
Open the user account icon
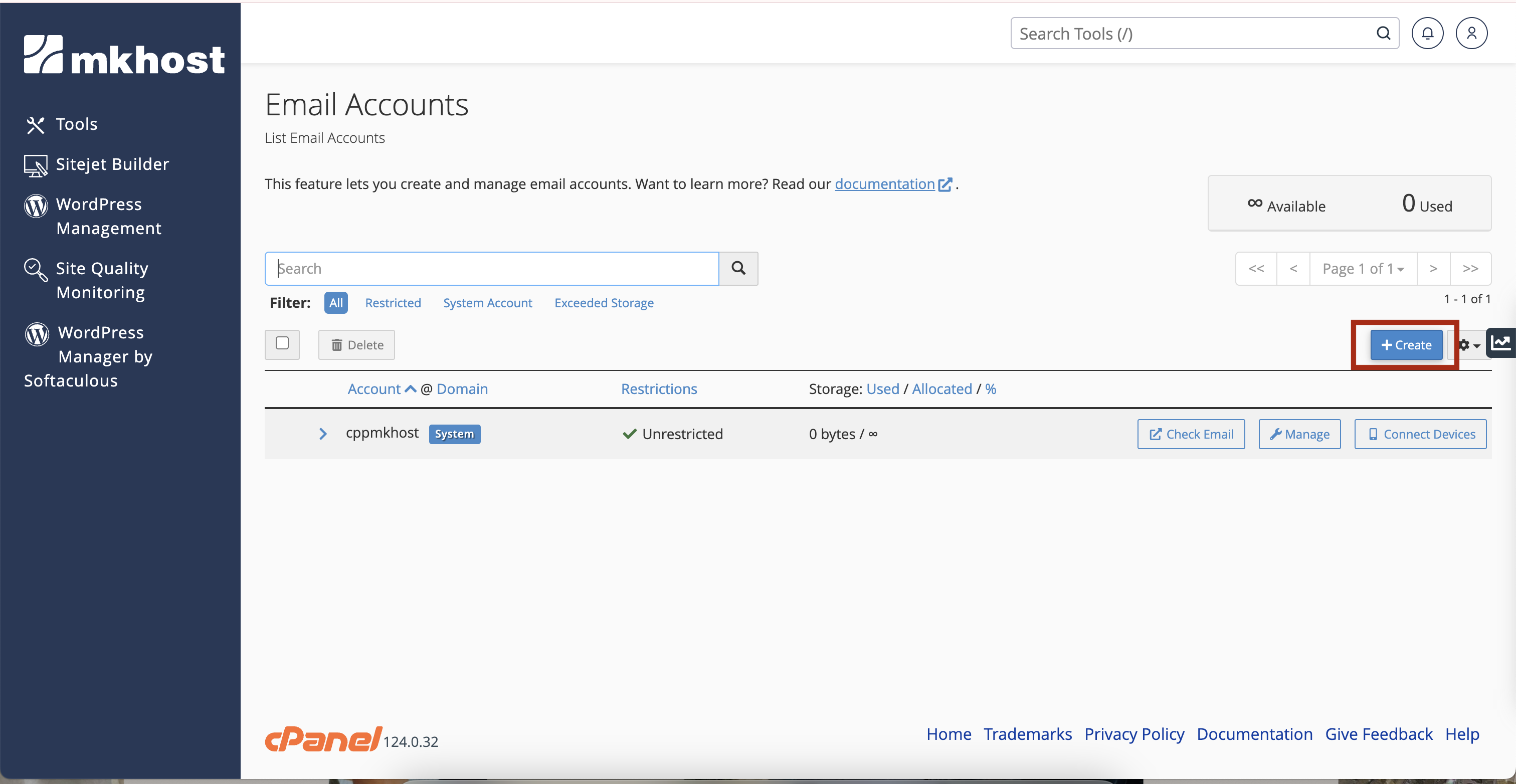point(1471,34)
